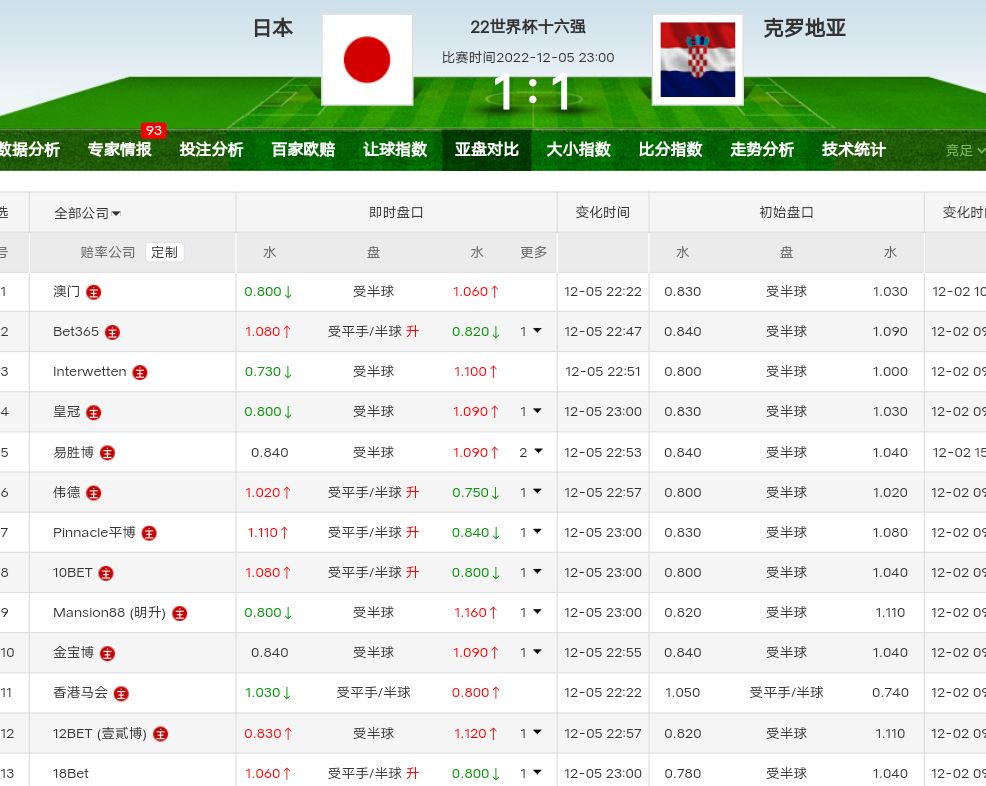Open the 大小指数 tab

point(578,149)
